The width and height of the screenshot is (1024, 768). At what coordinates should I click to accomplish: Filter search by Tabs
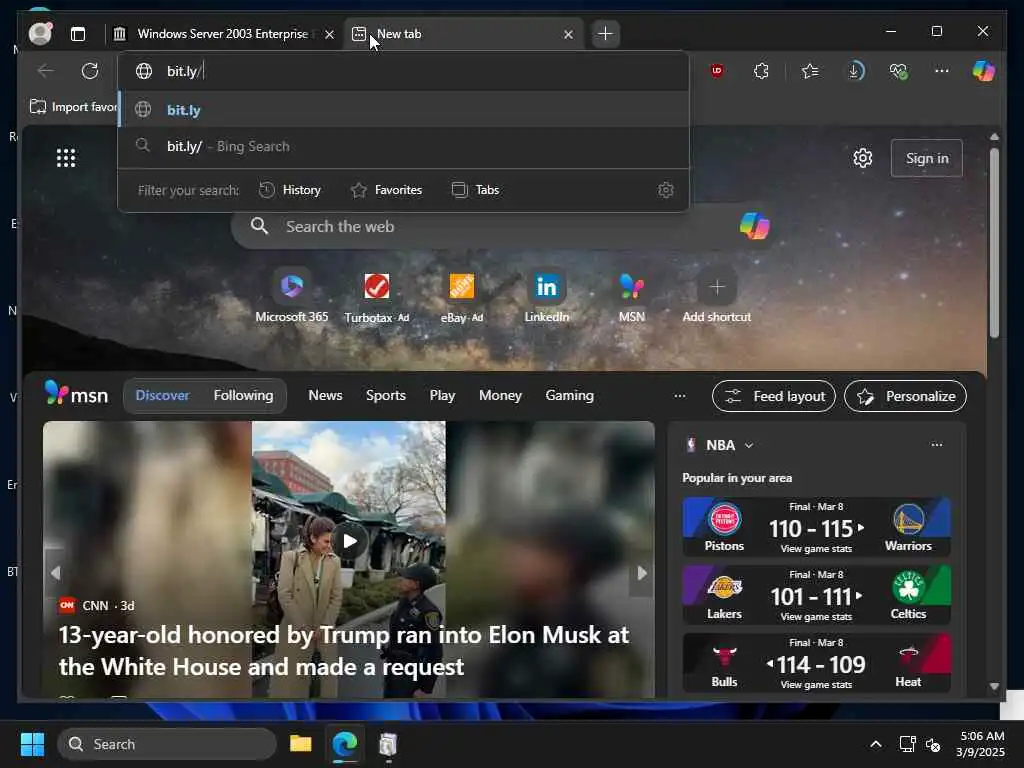pyautogui.click(x=475, y=190)
